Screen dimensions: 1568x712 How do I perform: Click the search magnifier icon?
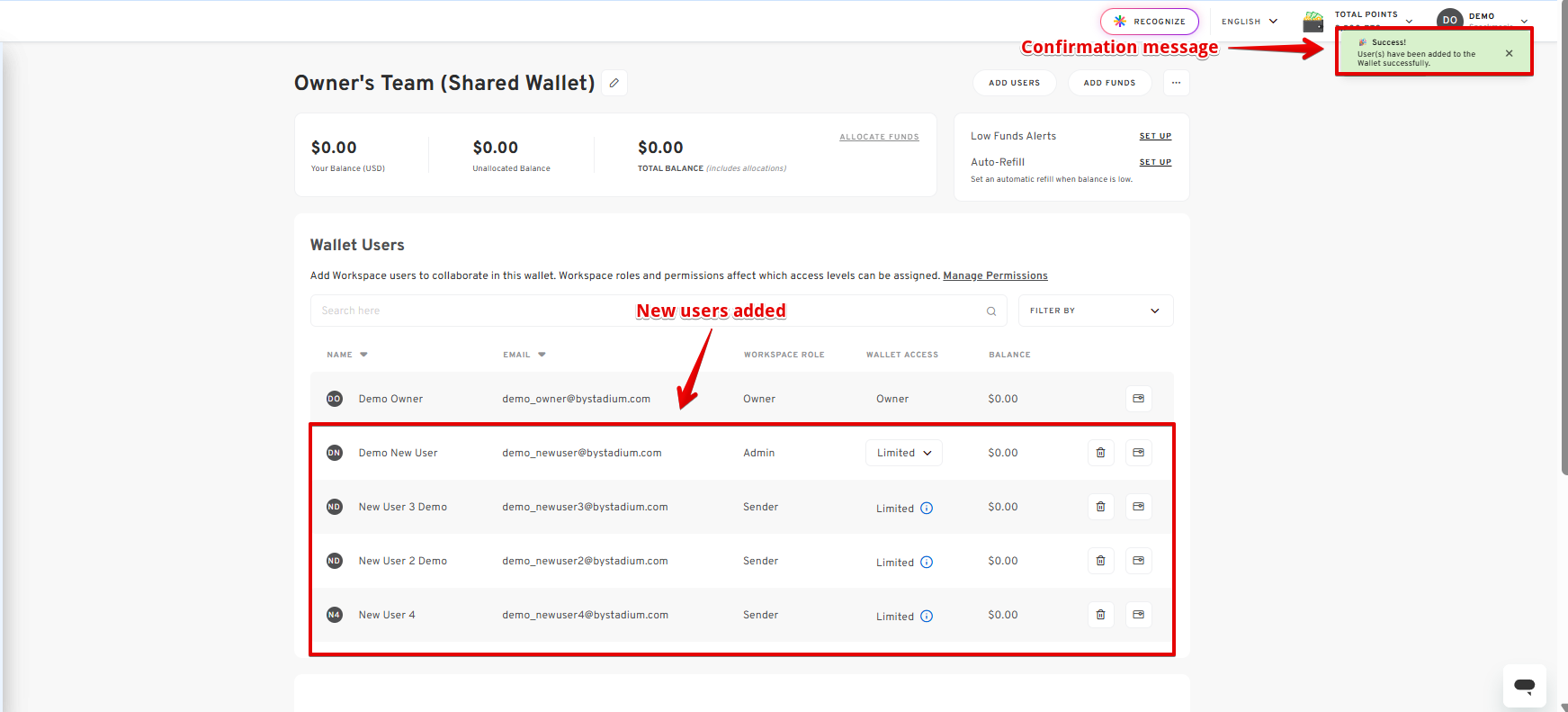[991, 311]
